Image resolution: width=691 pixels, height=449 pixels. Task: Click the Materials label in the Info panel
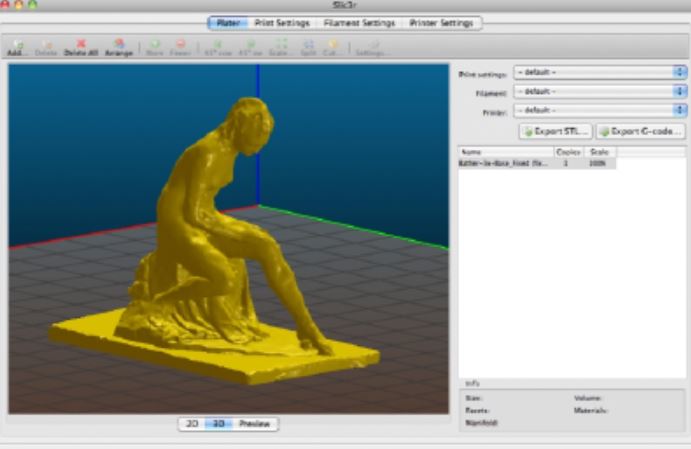tap(591, 411)
